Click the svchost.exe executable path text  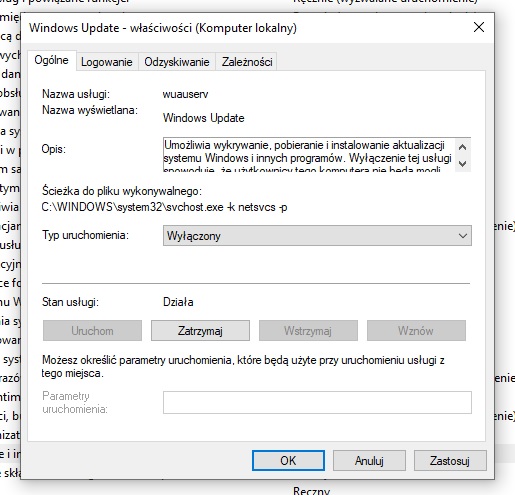click(x=164, y=207)
